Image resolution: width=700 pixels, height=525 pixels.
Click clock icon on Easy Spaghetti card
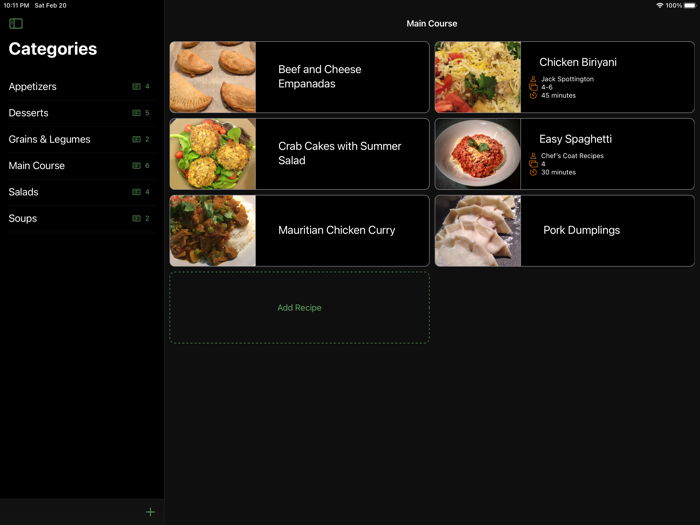click(x=533, y=172)
